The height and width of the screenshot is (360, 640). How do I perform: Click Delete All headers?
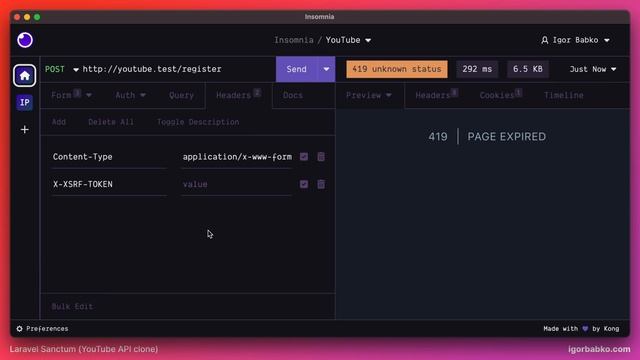[x=111, y=122]
